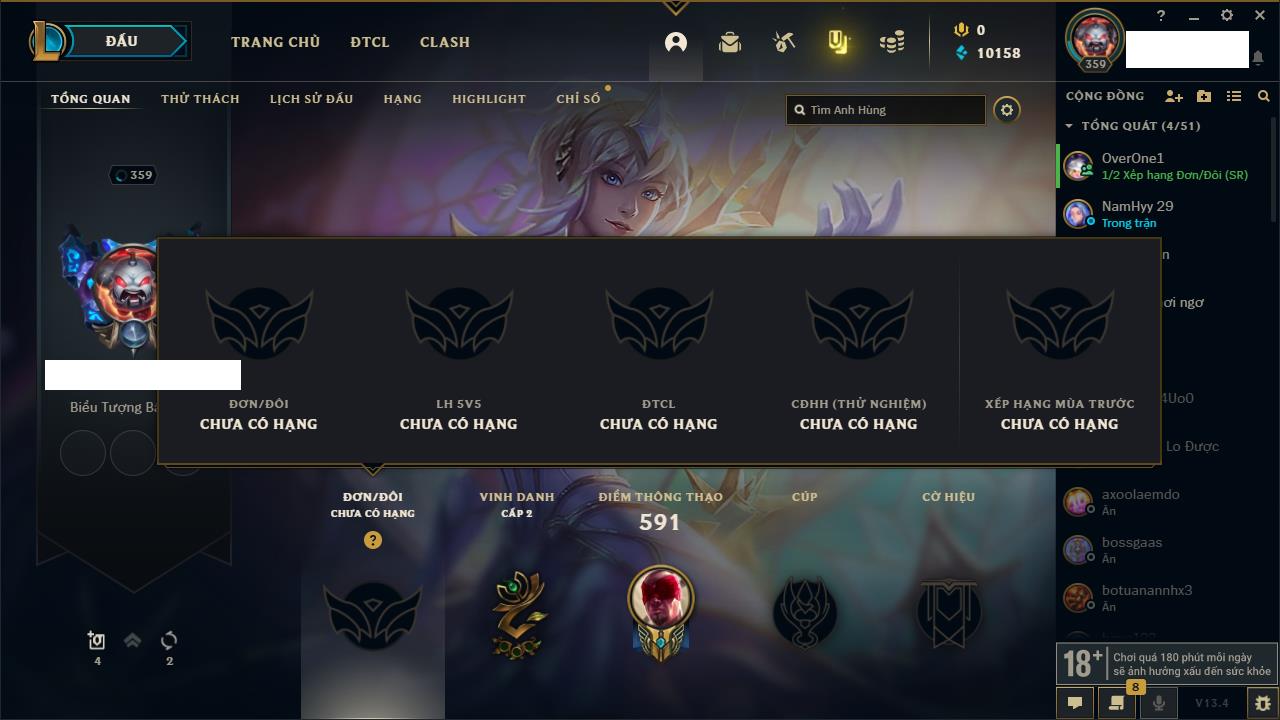This screenshot has width=1280, height=720.
Task: Switch to the THỬ THÁCH tab
Action: 200,99
